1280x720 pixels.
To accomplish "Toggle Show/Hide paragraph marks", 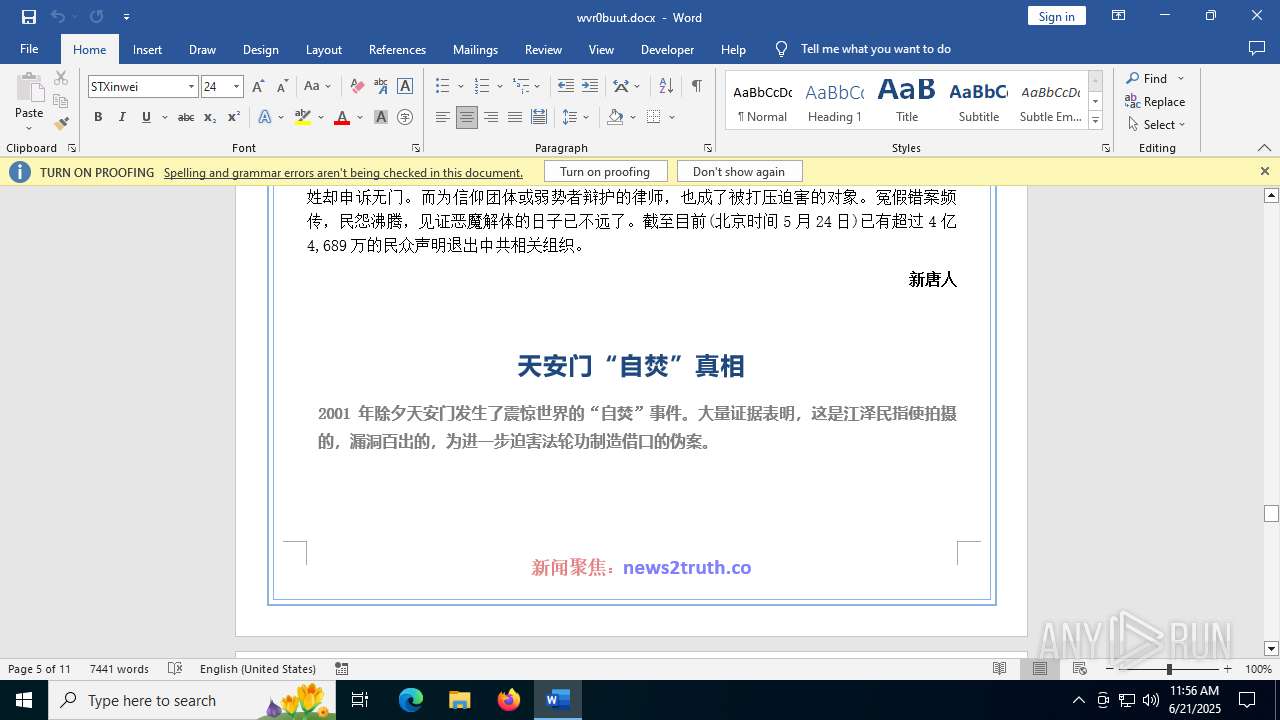I will click(x=696, y=87).
